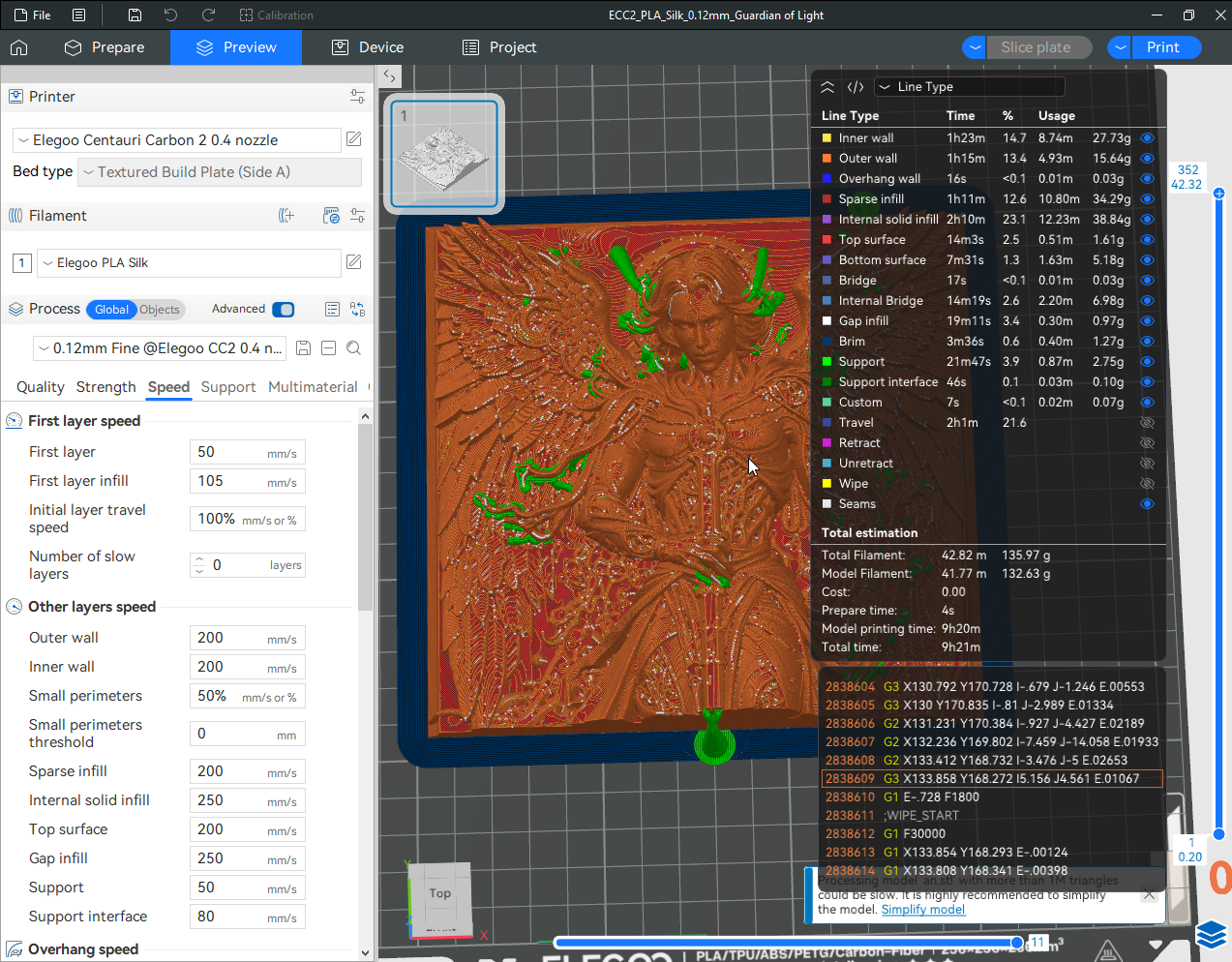Click the undo arrow icon
1232x962 pixels.
click(x=170, y=15)
